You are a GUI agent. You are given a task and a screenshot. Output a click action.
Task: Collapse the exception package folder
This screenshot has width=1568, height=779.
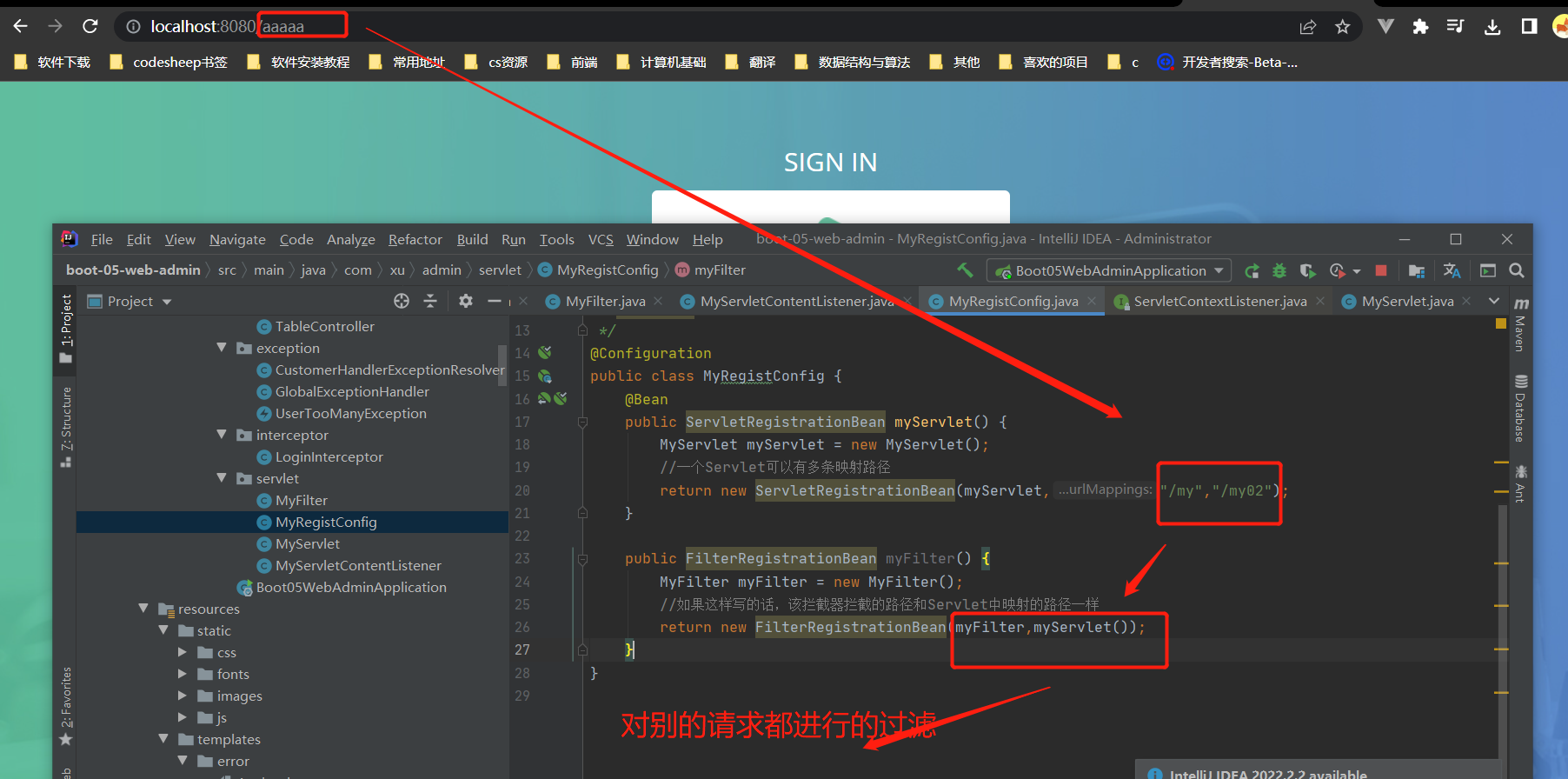click(x=222, y=348)
